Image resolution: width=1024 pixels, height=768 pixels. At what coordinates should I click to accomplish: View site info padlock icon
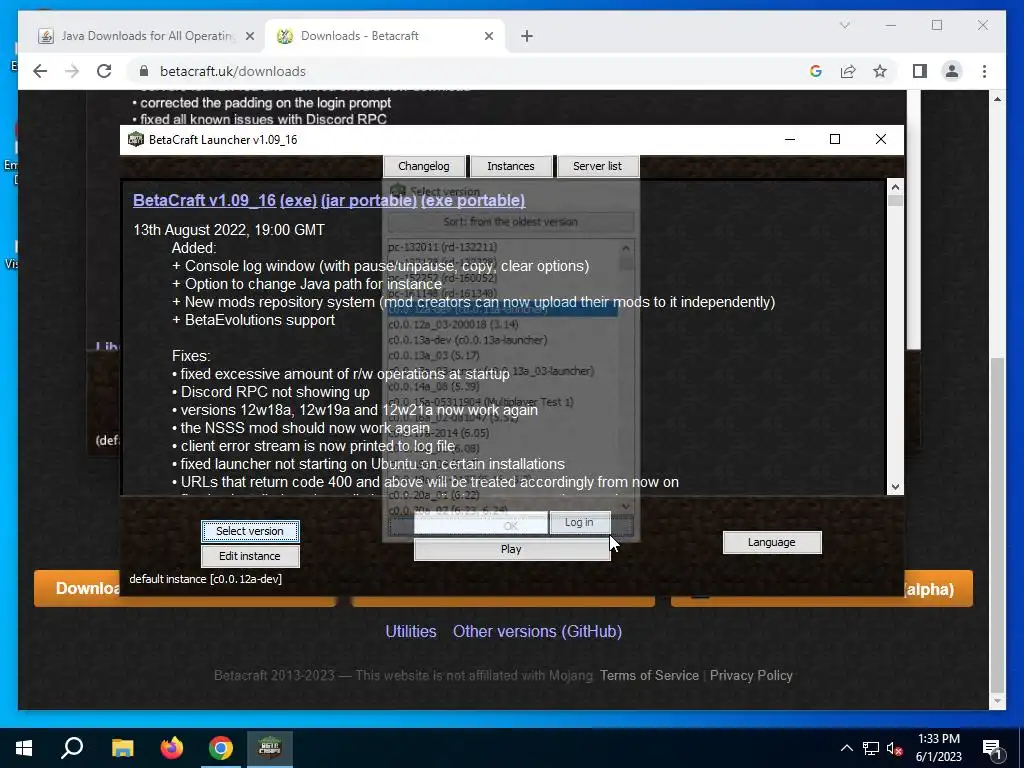(x=145, y=71)
